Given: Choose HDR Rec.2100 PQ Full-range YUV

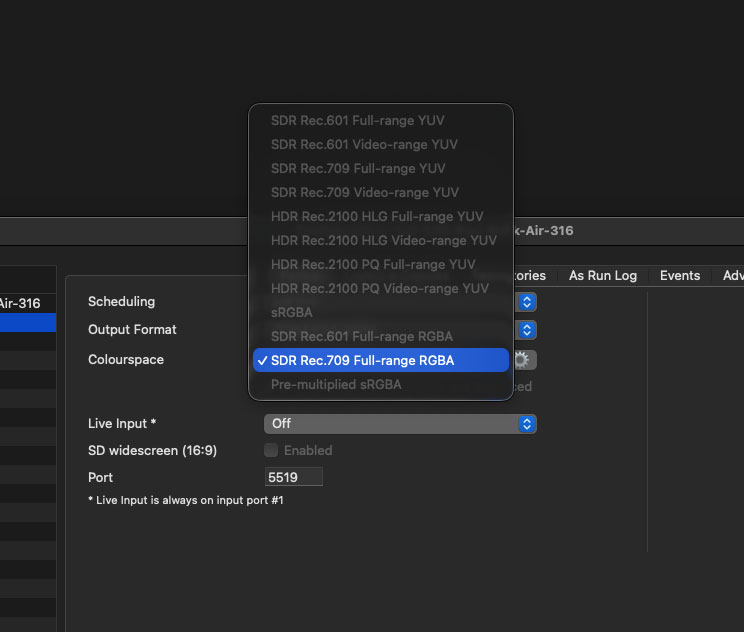Looking at the screenshot, I should pos(372,264).
